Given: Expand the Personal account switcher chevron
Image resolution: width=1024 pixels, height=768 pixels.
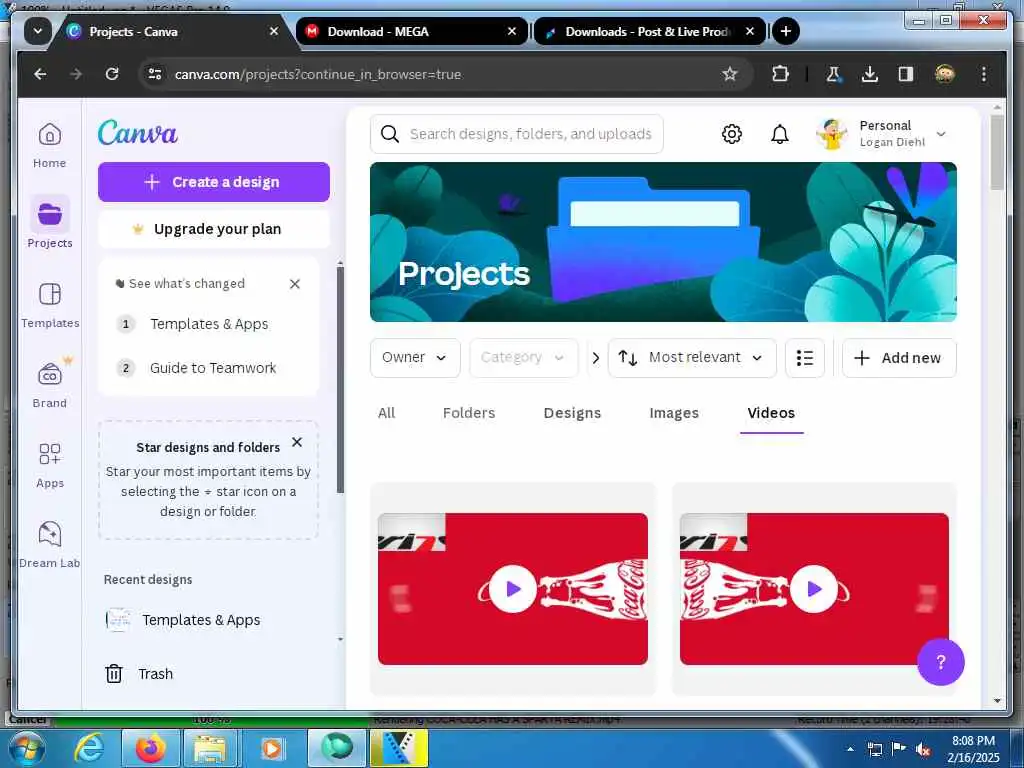Looking at the screenshot, I should [940, 134].
